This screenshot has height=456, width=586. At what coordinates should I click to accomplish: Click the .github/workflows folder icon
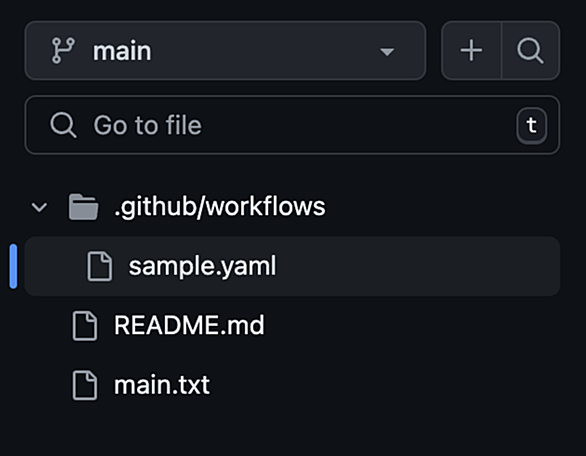pos(83,207)
